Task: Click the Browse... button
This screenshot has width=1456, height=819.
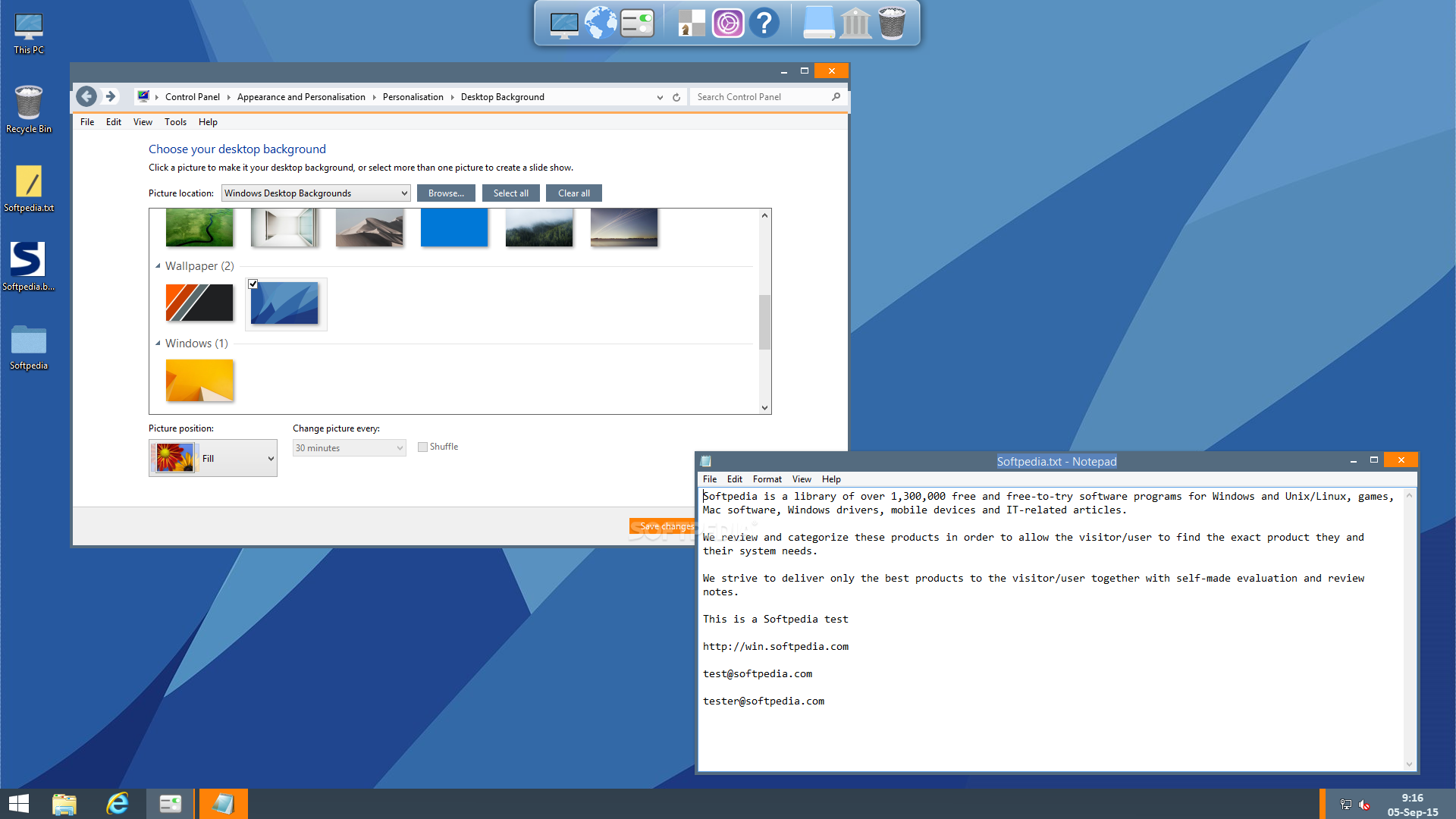Action: [x=446, y=193]
